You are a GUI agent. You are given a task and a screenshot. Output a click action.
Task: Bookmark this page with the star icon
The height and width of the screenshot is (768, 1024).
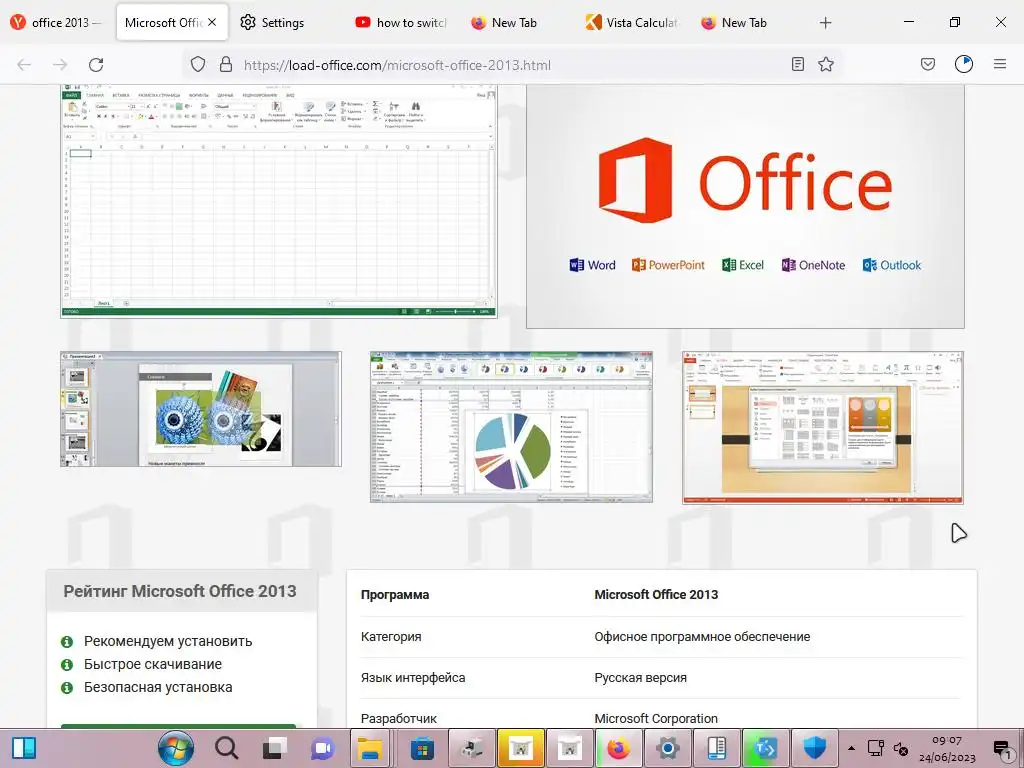[x=826, y=64]
